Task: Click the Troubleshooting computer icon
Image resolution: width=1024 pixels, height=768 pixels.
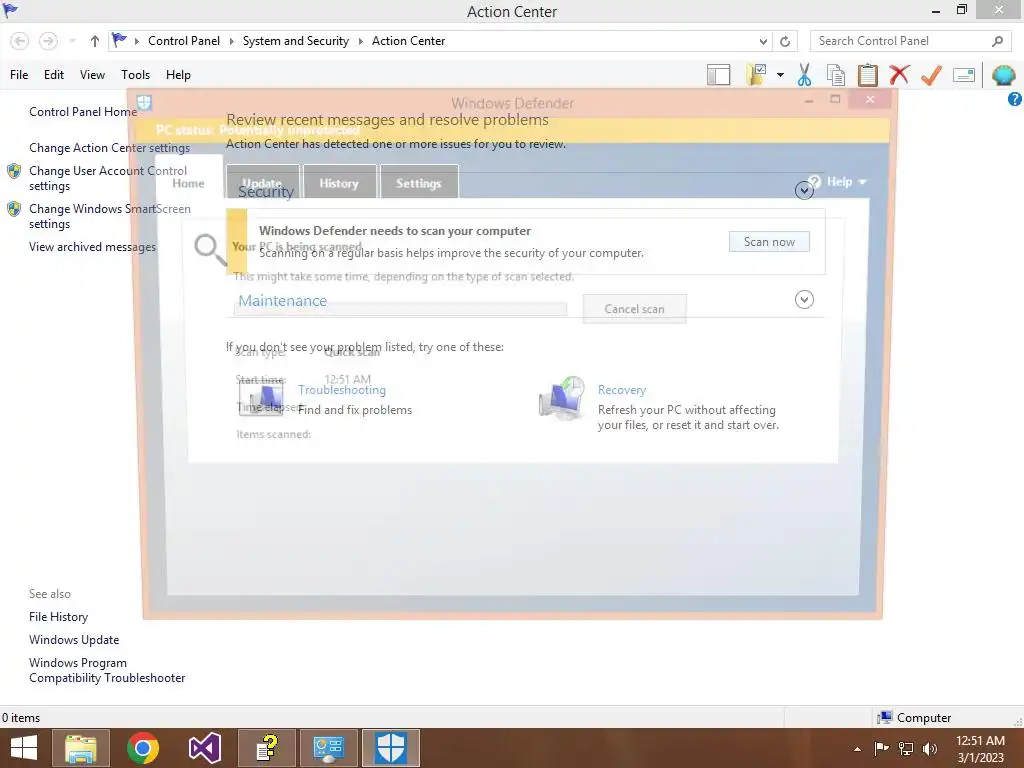Action: click(261, 397)
